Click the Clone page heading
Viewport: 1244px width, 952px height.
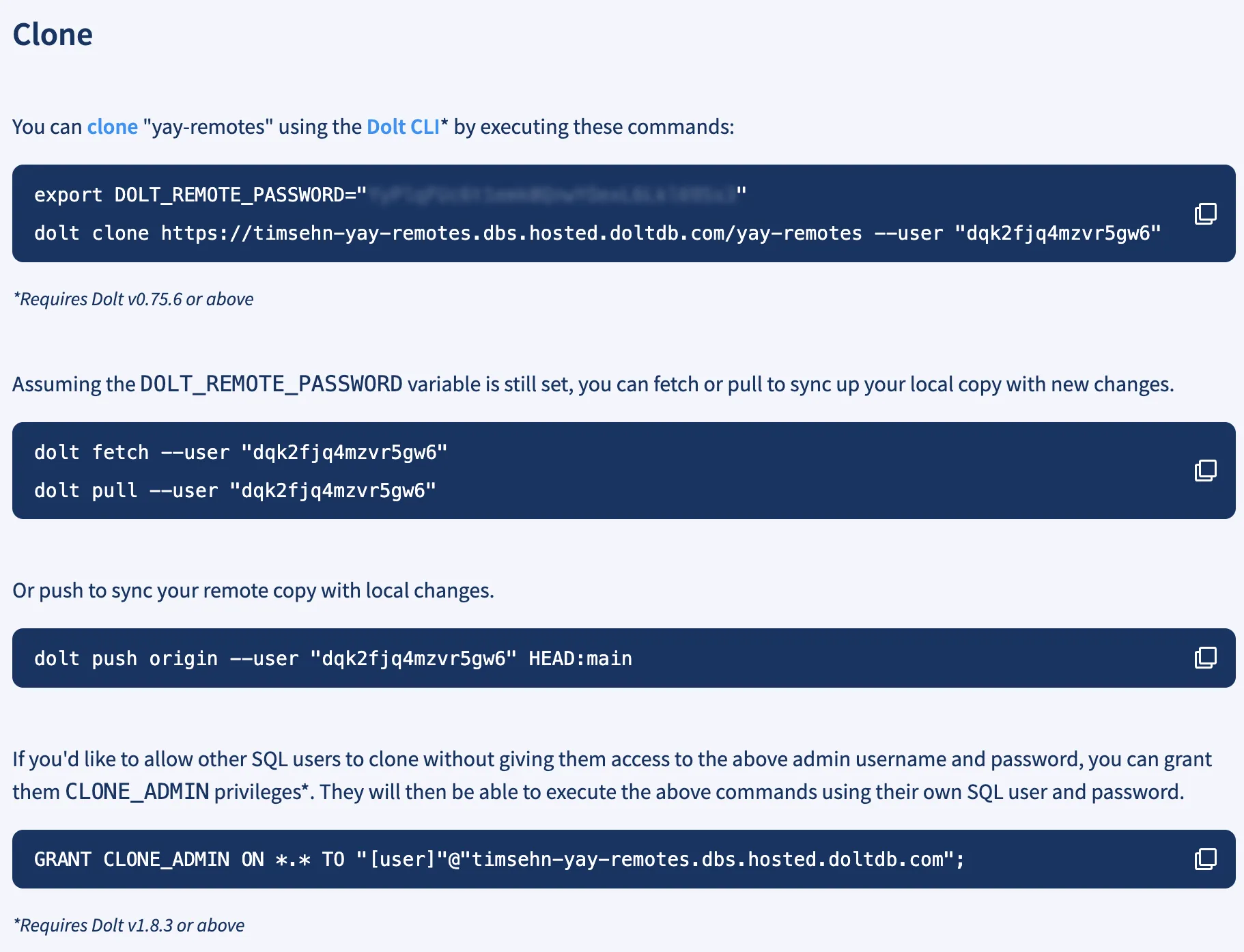pos(53,34)
